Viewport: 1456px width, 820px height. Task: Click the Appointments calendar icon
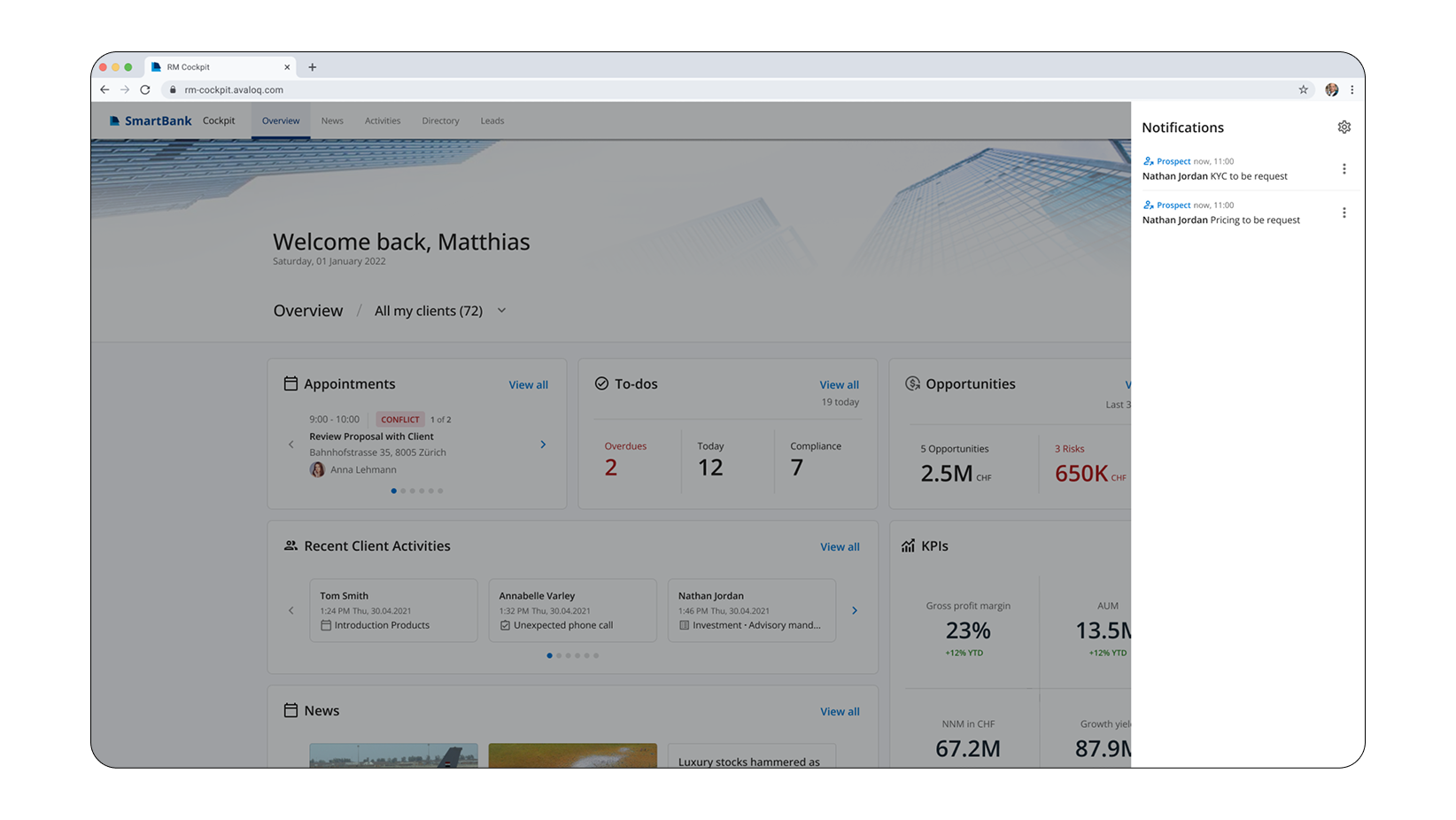pyautogui.click(x=290, y=383)
